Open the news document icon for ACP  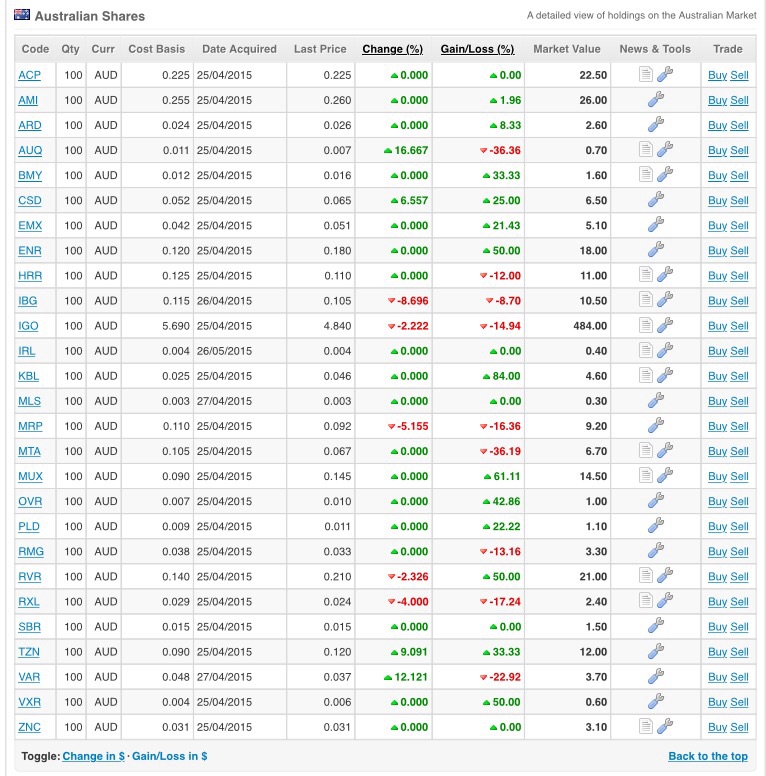[645, 74]
